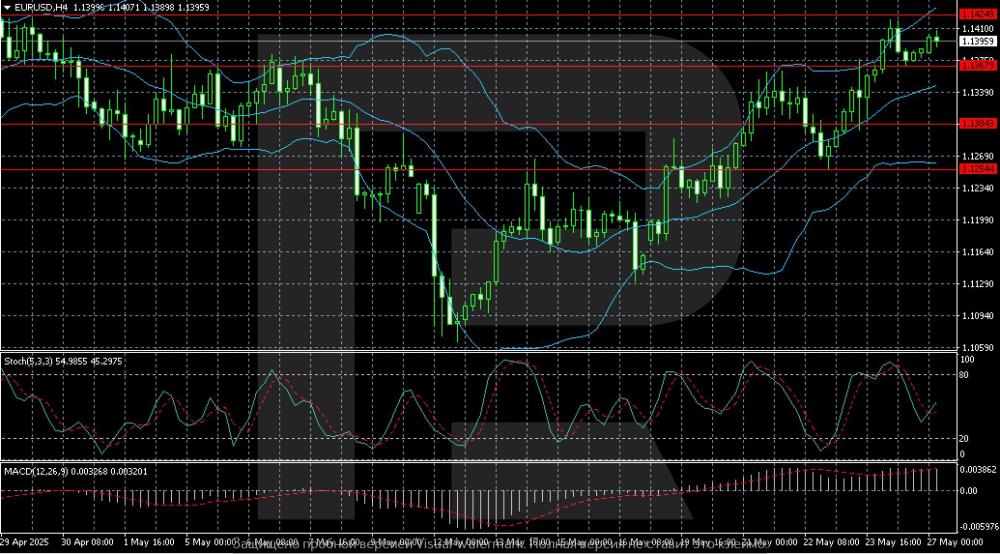Click the MACD 0.003862 scale value

(976, 469)
